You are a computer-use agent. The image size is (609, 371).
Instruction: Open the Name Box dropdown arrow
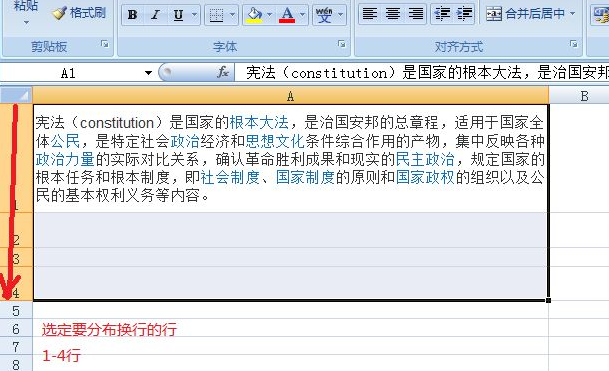(148, 73)
